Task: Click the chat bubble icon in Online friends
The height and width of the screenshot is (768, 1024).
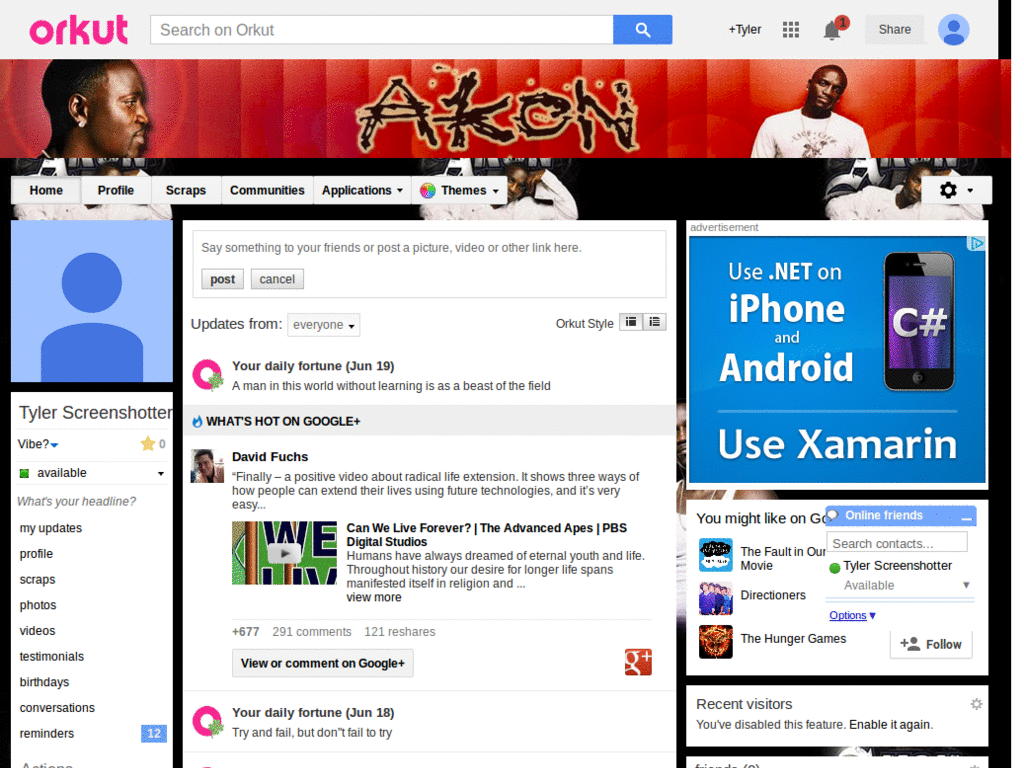Action: pyautogui.click(x=833, y=515)
